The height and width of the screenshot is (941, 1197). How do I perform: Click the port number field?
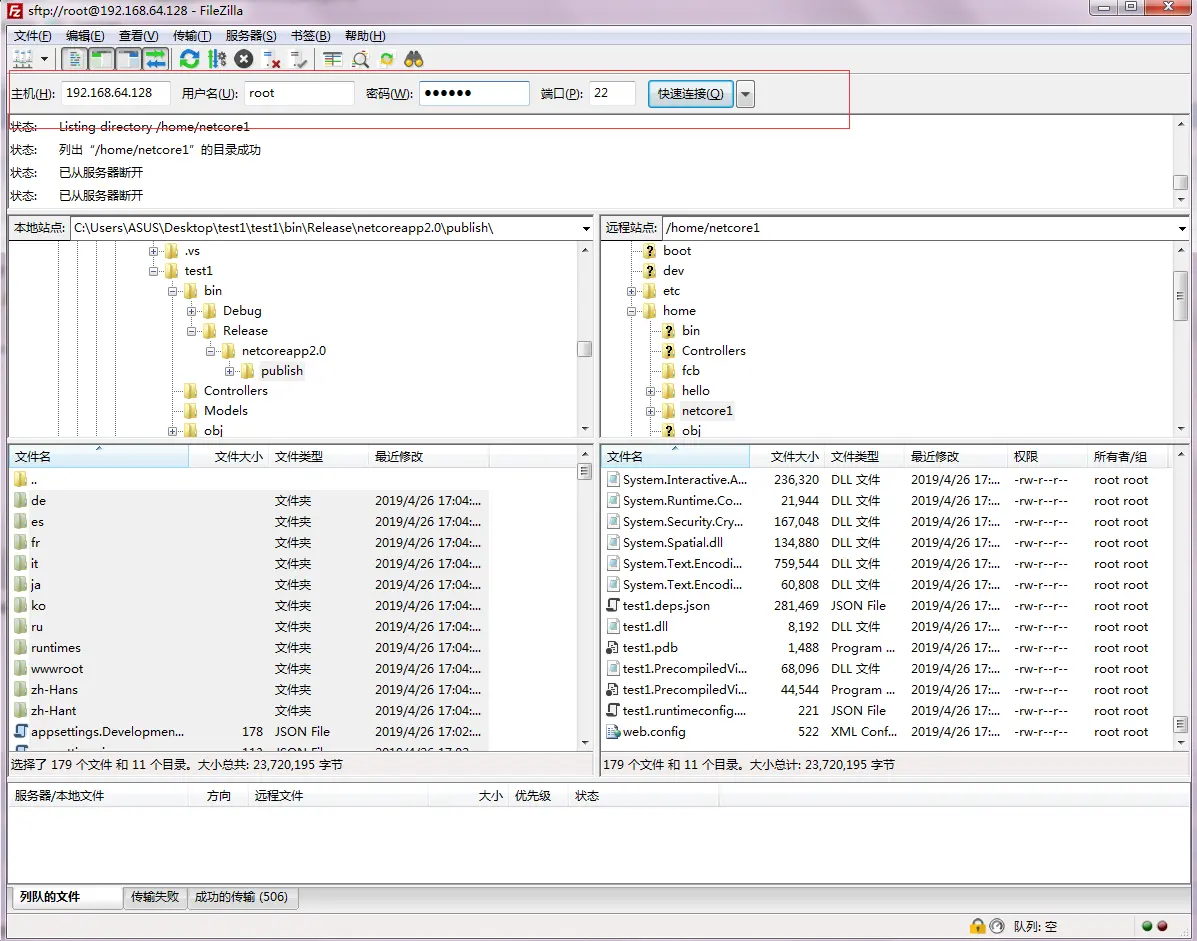(x=612, y=93)
